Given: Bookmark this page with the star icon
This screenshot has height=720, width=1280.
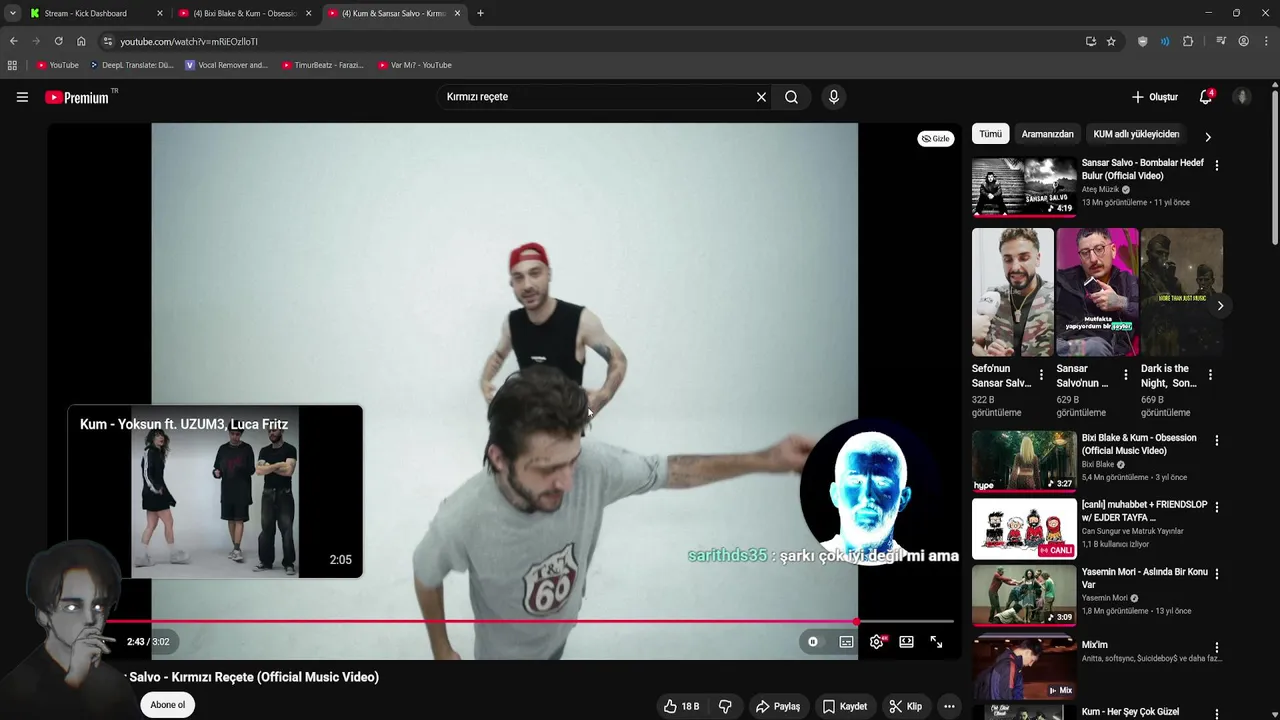Looking at the screenshot, I should (1111, 41).
